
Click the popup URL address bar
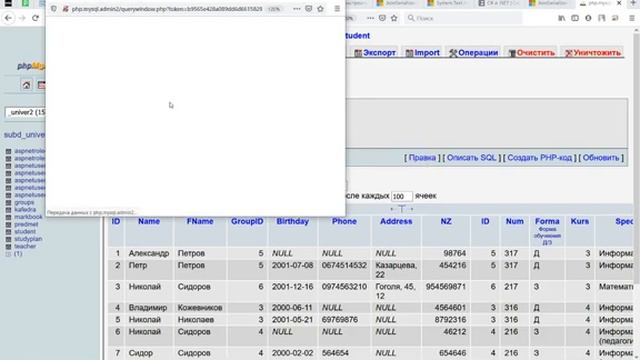click(167, 9)
